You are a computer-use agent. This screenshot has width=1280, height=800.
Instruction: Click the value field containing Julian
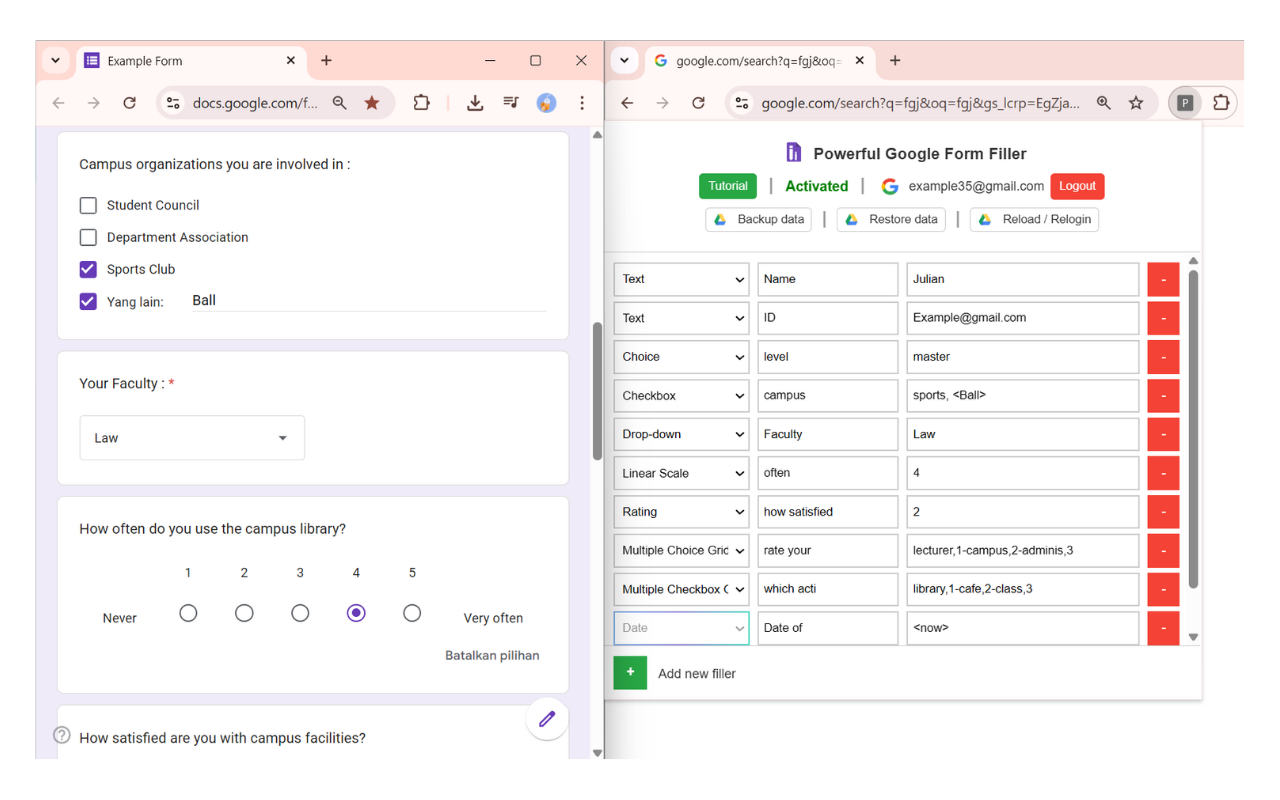click(1023, 279)
